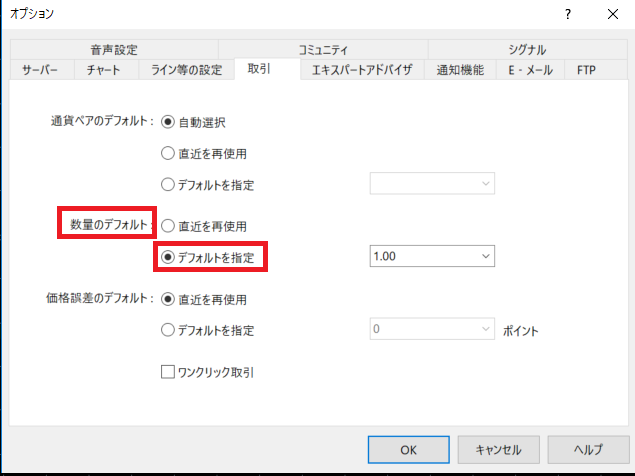Open the E・メール tab

click(530, 70)
